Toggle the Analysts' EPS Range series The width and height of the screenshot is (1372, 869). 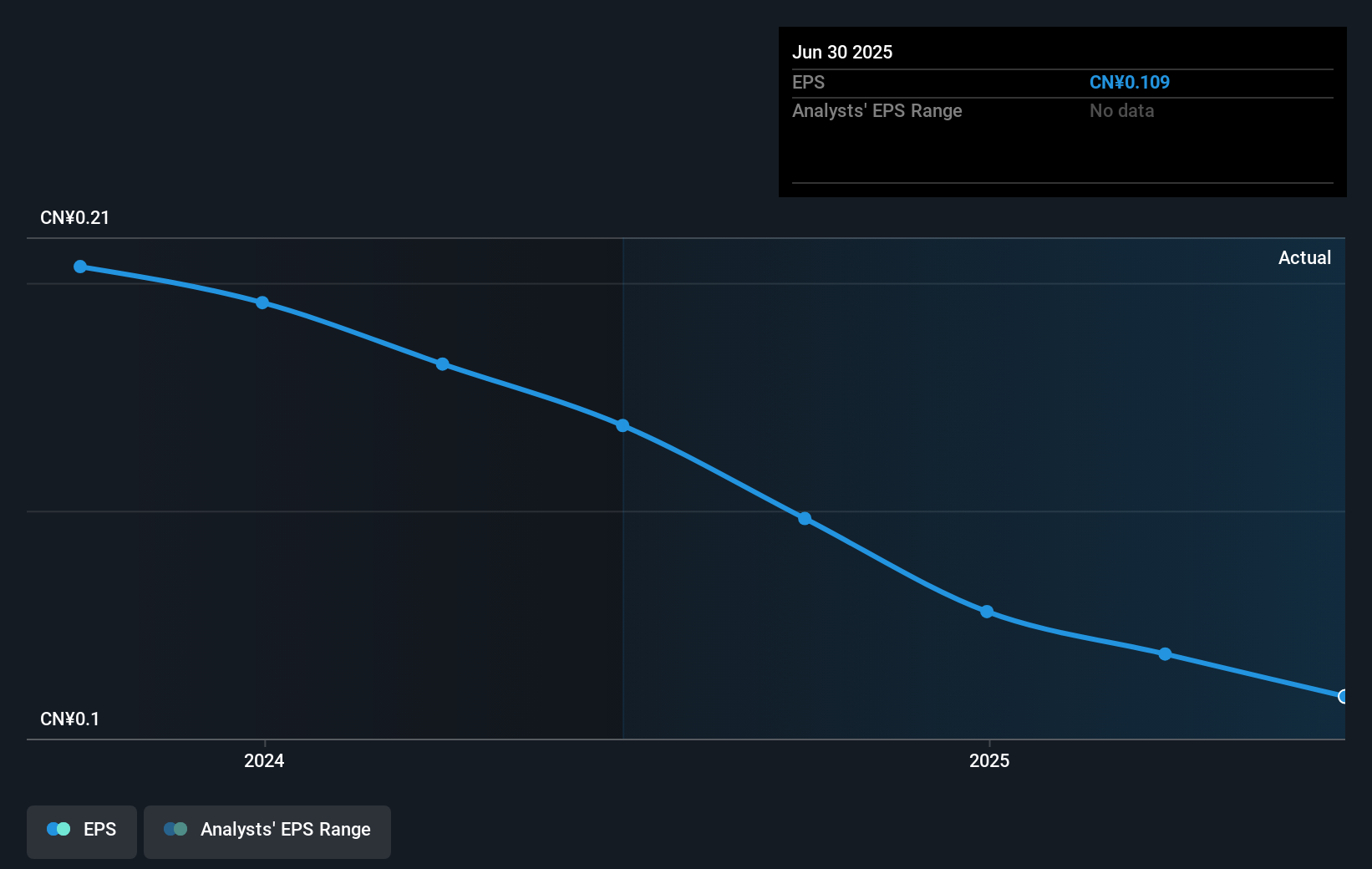[267, 830]
